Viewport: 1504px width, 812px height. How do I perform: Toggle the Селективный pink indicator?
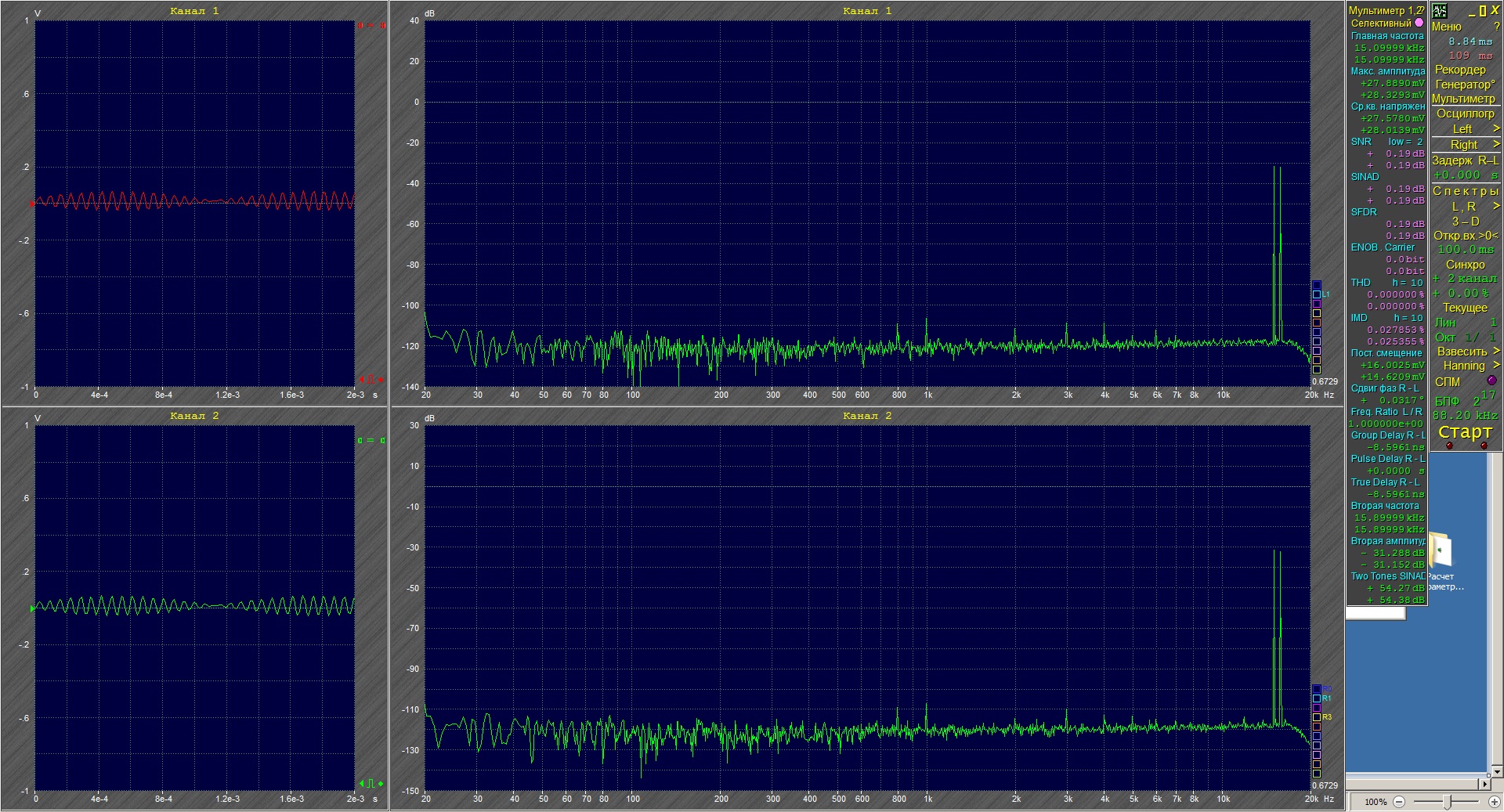coord(1419,23)
